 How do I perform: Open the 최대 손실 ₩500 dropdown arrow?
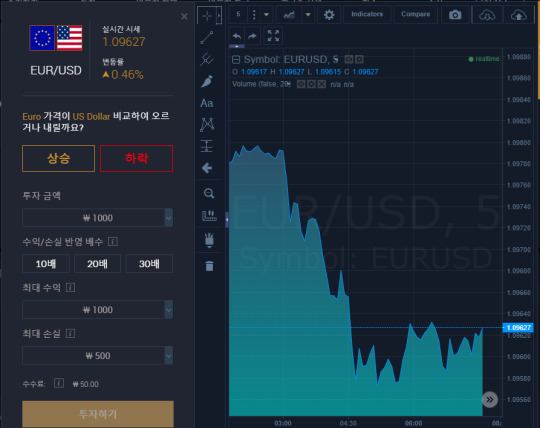click(168, 355)
